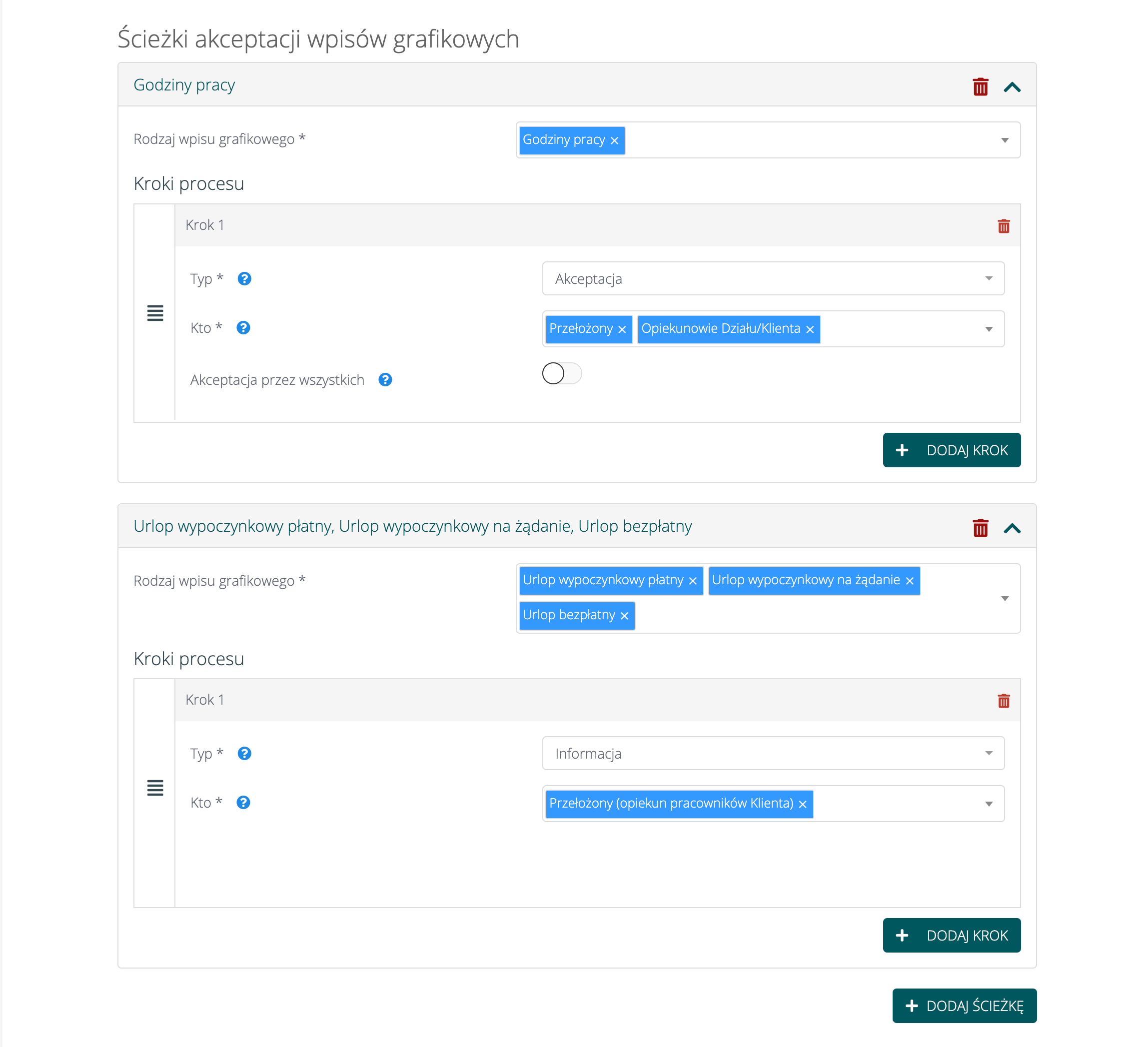Open help for Typ in Godziny pracy step
The height and width of the screenshot is (1047, 1148).
tap(244, 279)
